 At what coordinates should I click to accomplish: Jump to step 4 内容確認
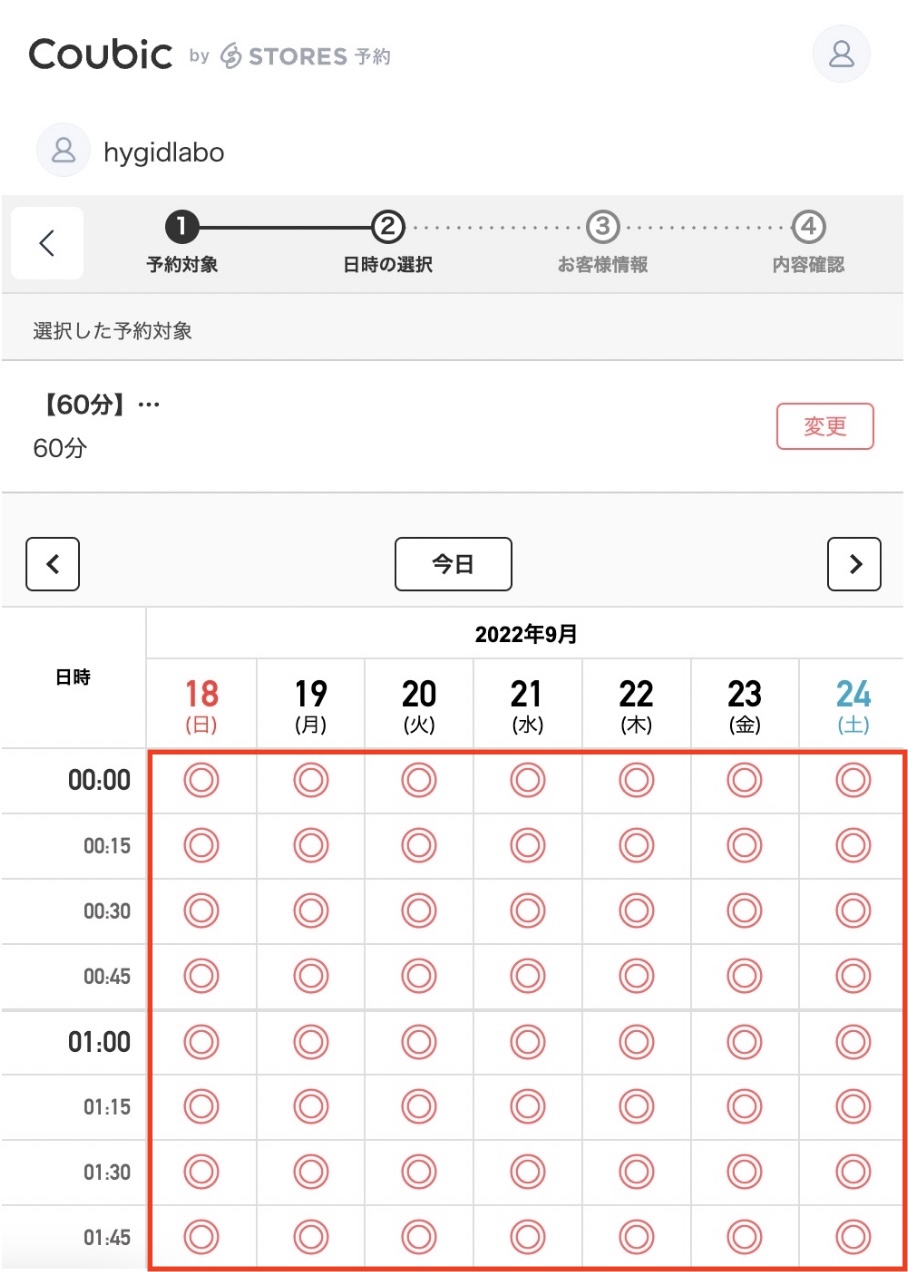808,243
